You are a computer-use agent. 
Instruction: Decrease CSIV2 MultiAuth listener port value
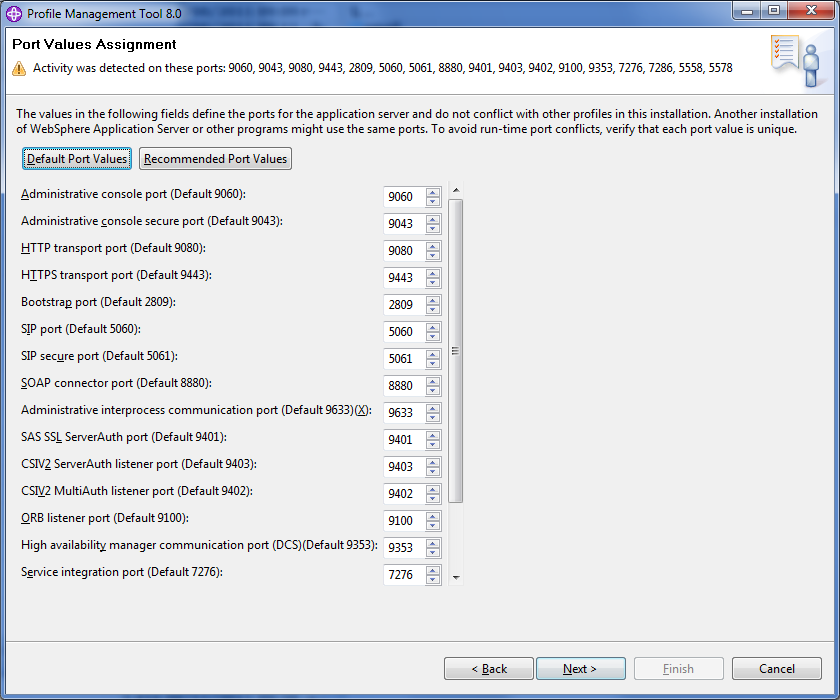[x=433, y=499]
